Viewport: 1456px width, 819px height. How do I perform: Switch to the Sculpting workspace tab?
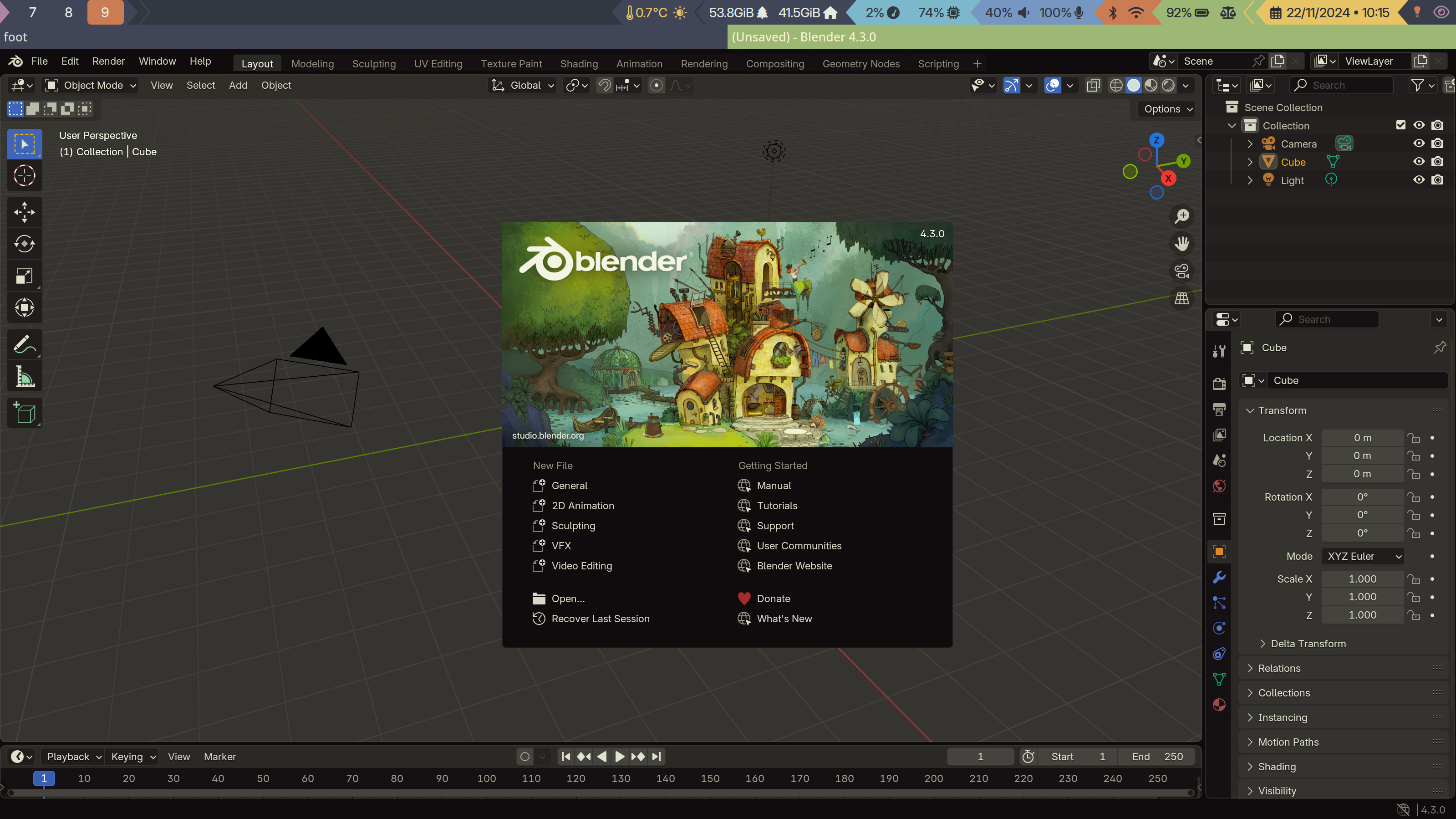374,64
